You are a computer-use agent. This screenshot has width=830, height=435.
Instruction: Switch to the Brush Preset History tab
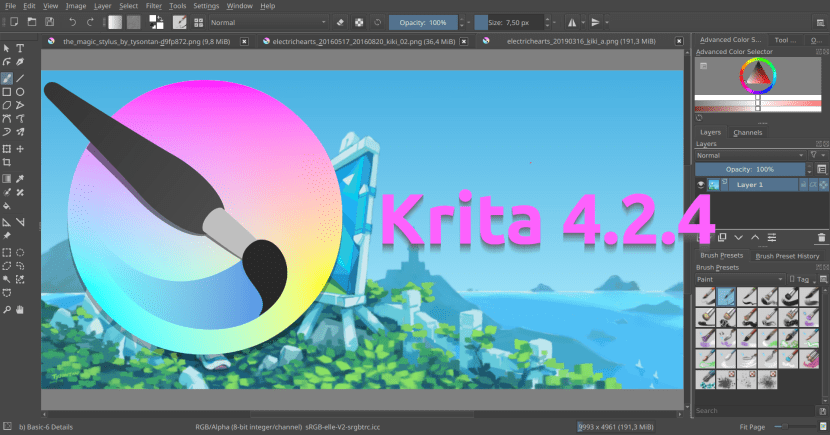(787, 256)
